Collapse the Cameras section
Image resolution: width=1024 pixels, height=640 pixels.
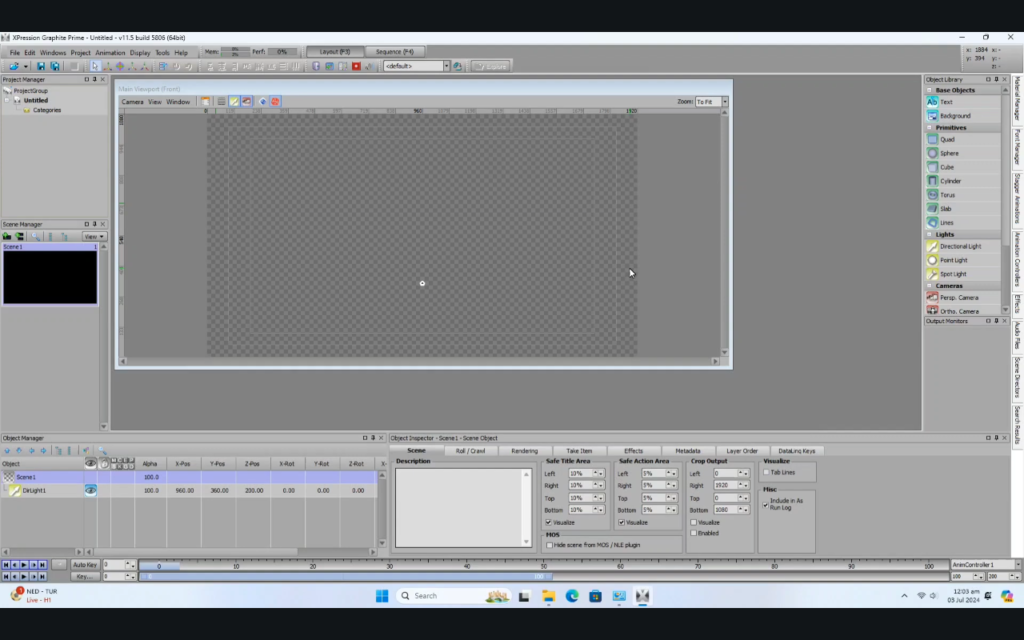929,286
